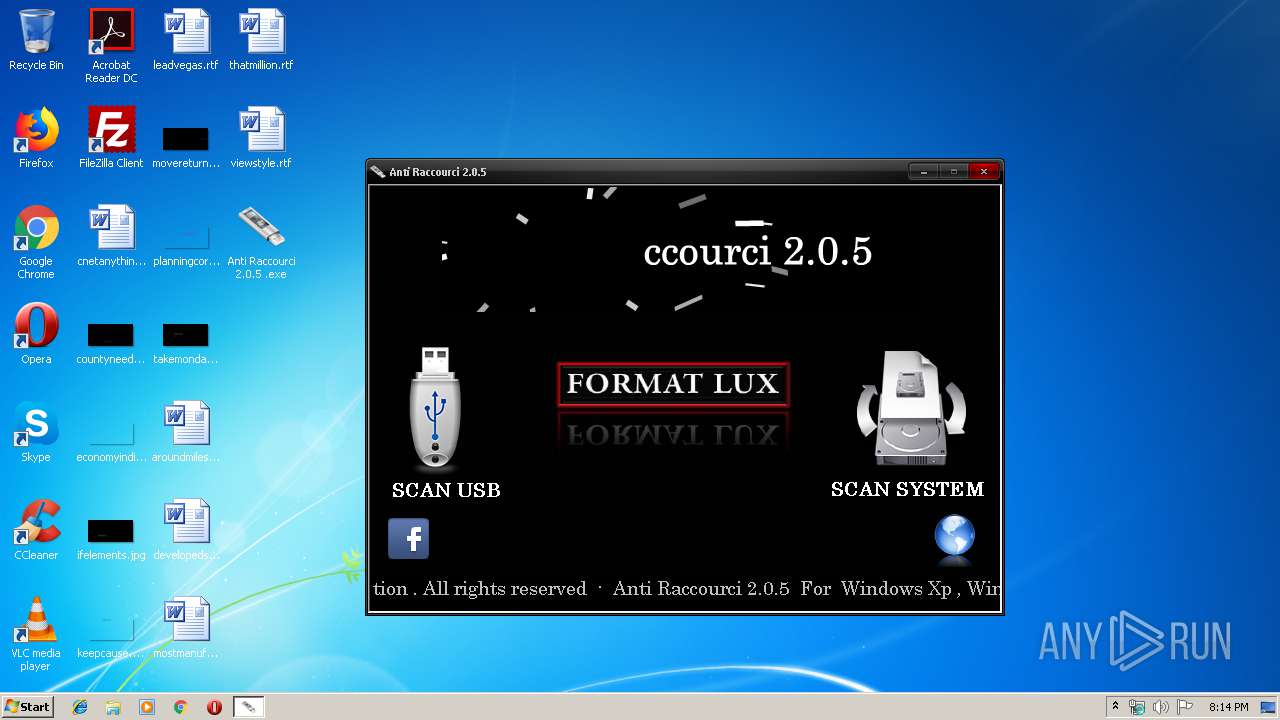Open the countyneed... desktop file
Screen dimensions: 1280x720
(111, 342)
